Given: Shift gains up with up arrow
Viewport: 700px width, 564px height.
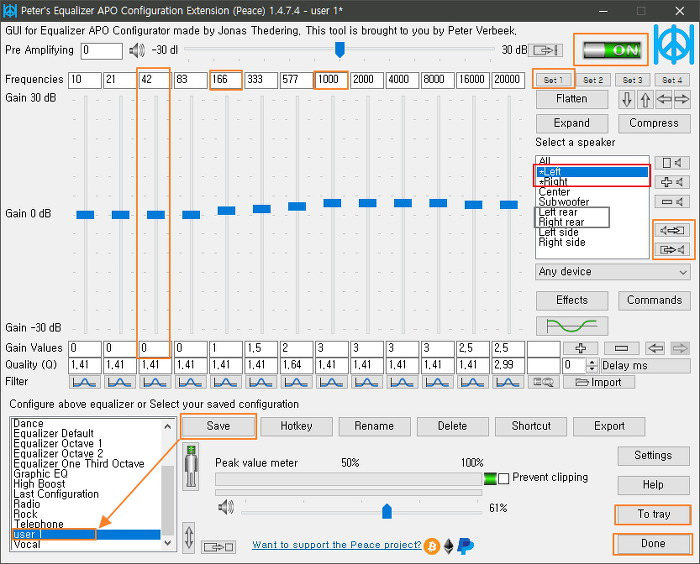Looking at the screenshot, I should 645,99.
